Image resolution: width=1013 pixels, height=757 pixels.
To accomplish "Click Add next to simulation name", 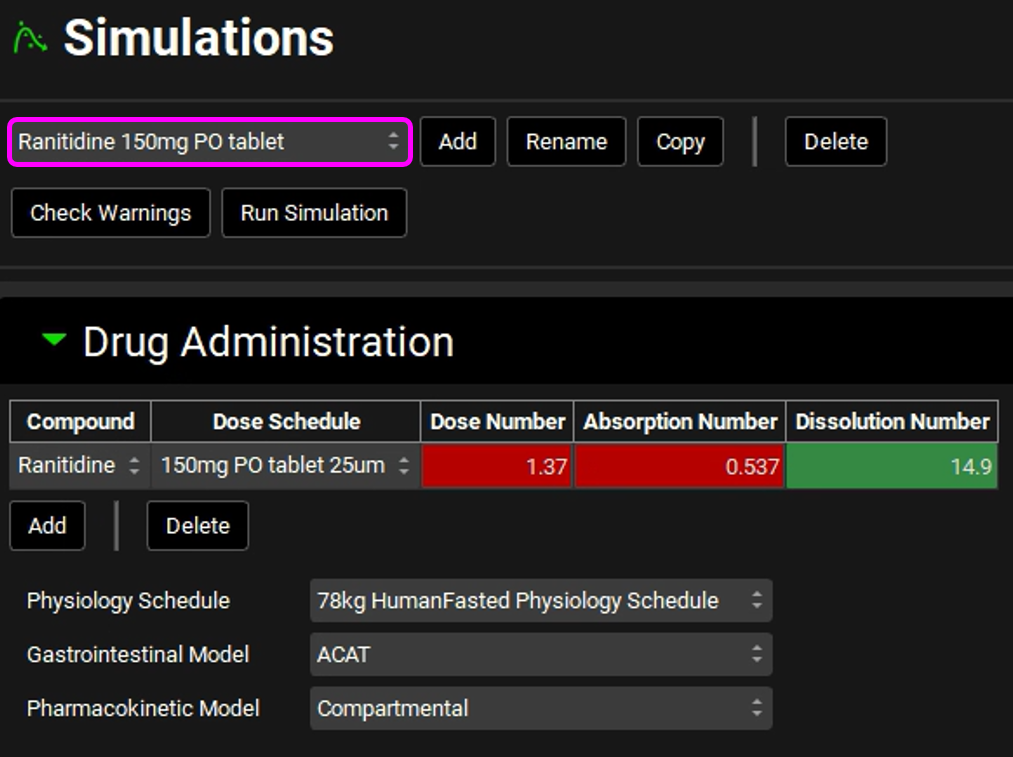I will 457,142.
